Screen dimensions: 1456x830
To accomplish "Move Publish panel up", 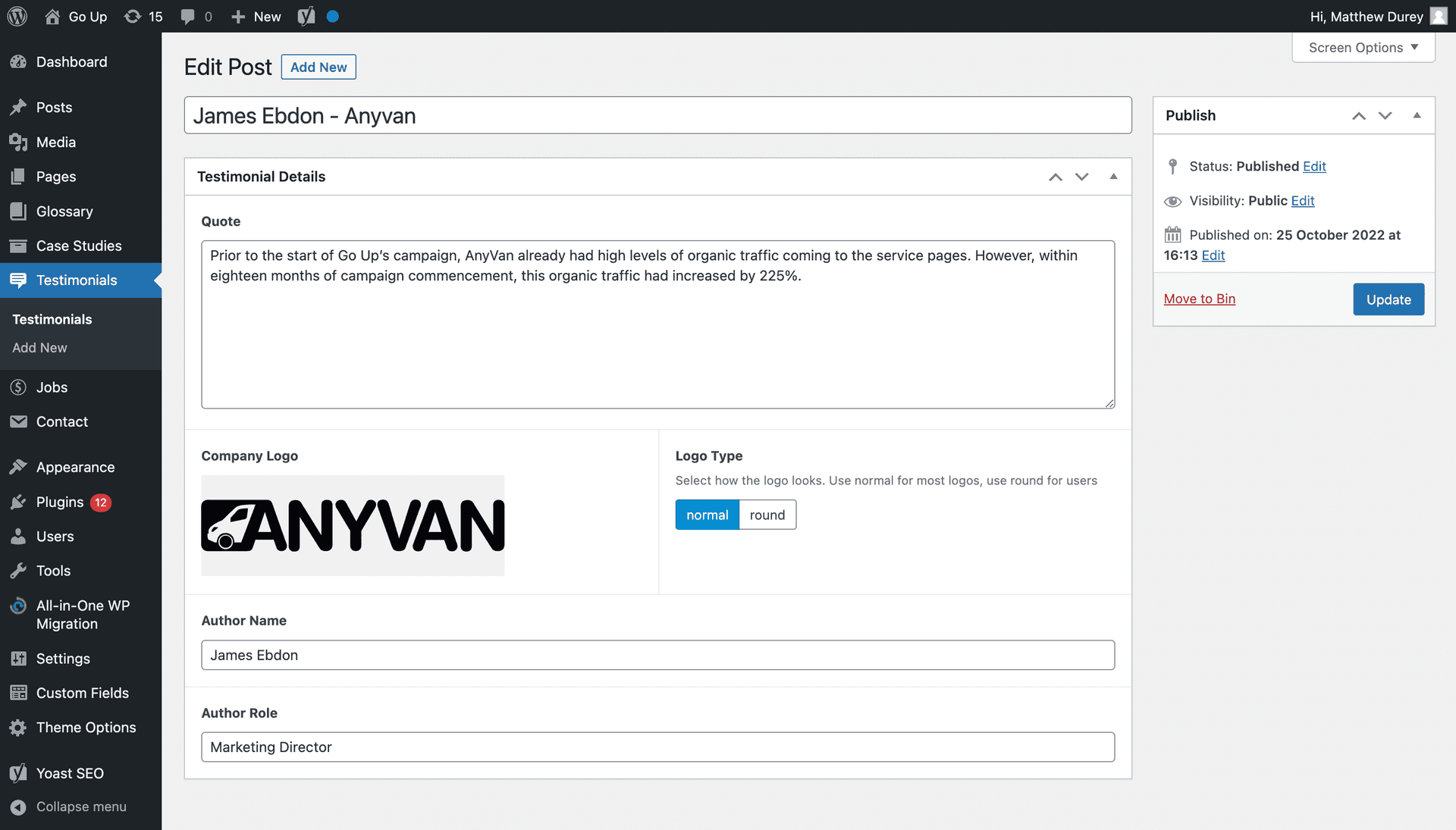I will (x=1358, y=115).
